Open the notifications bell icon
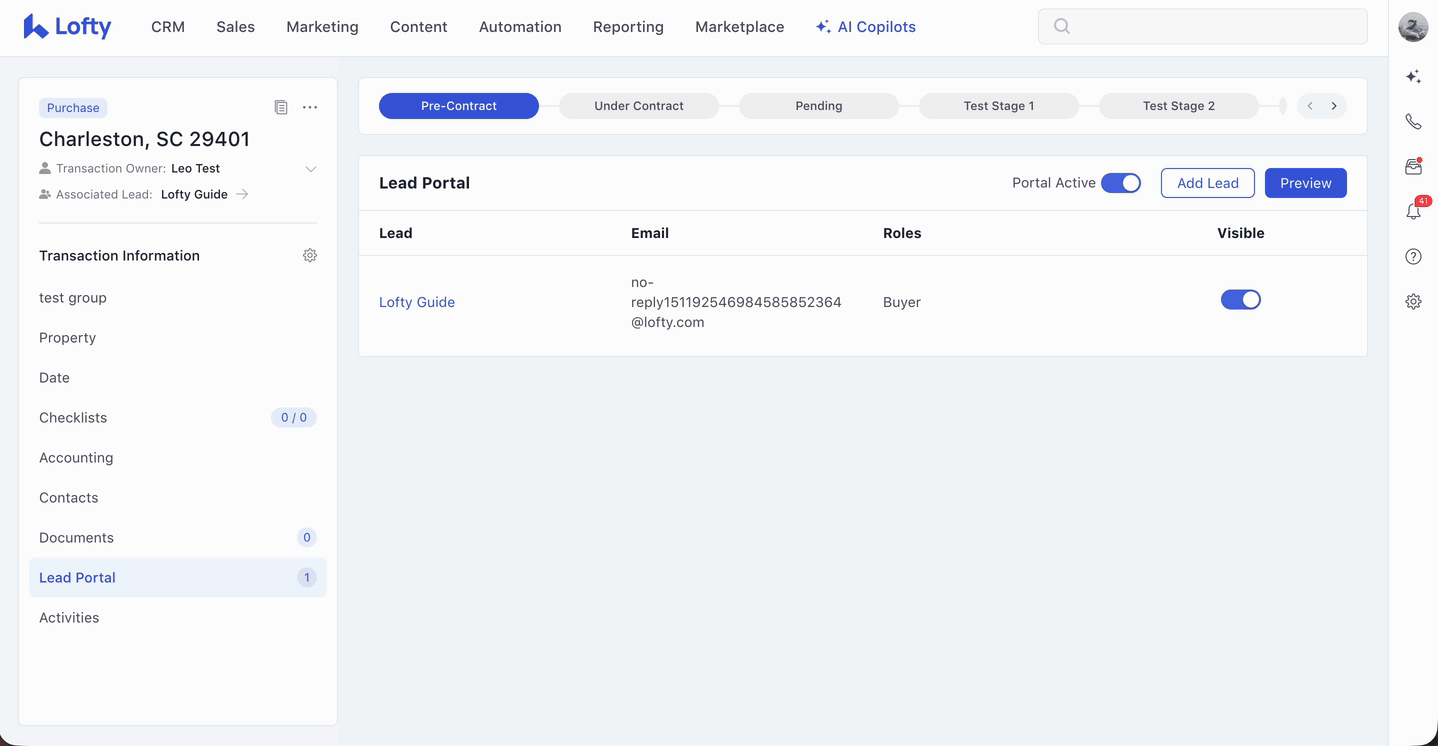 [x=1413, y=211]
